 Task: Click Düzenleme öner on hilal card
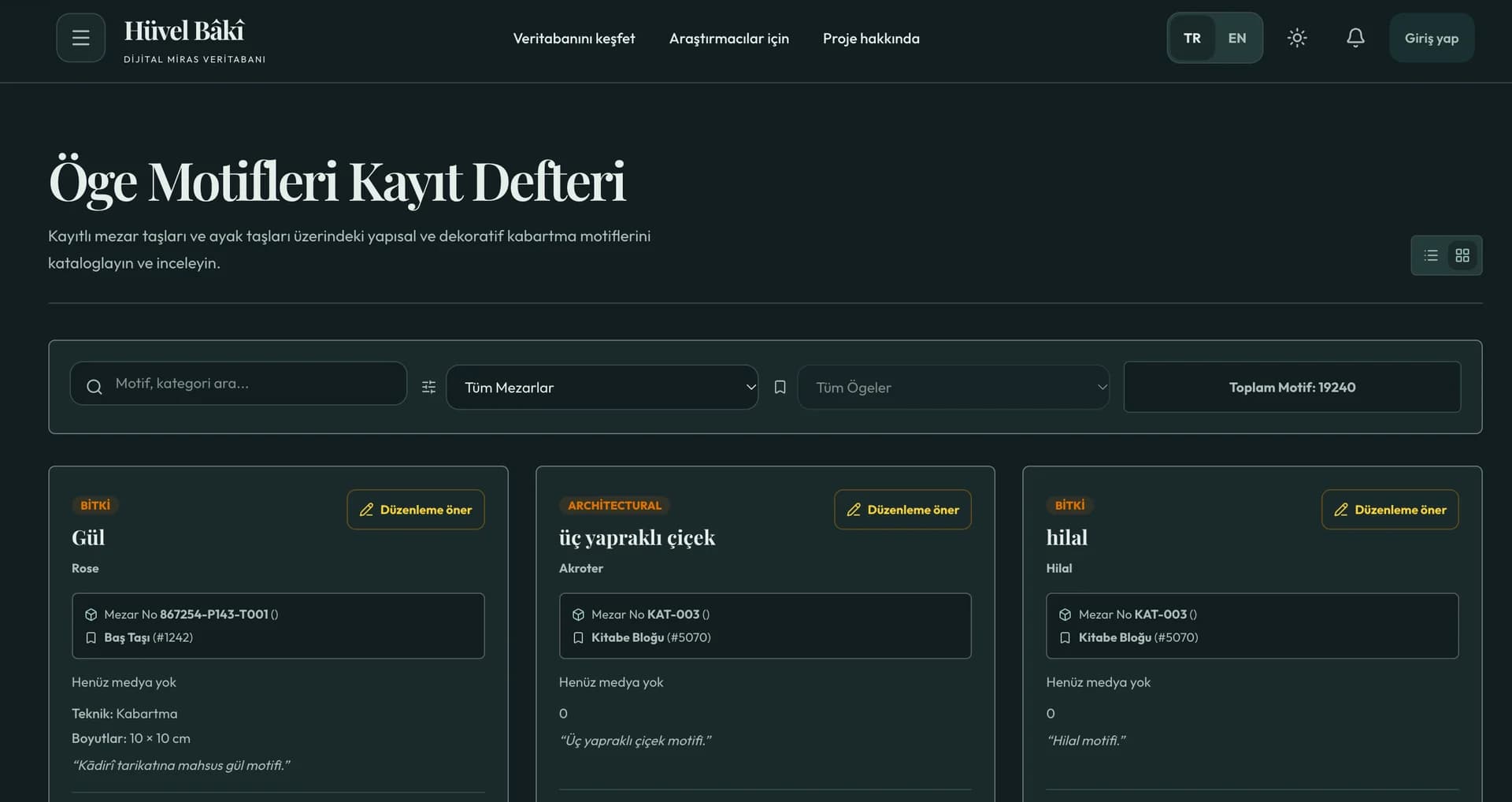(1390, 510)
